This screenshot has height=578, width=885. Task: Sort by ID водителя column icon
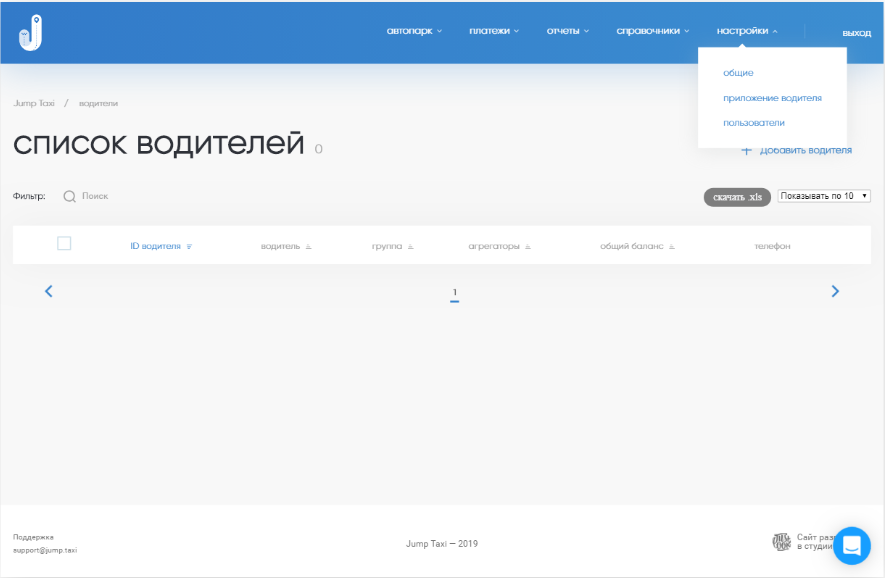[x=189, y=247]
